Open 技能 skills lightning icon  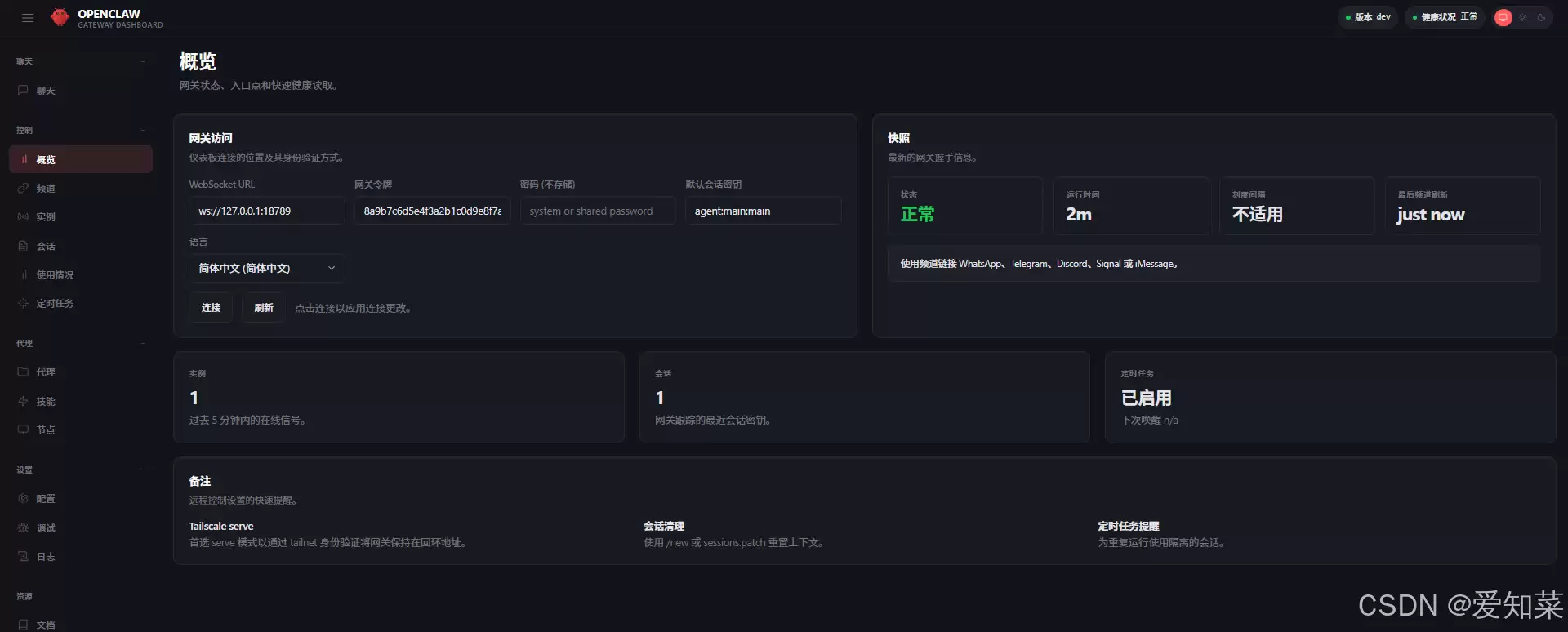[x=23, y=401]
